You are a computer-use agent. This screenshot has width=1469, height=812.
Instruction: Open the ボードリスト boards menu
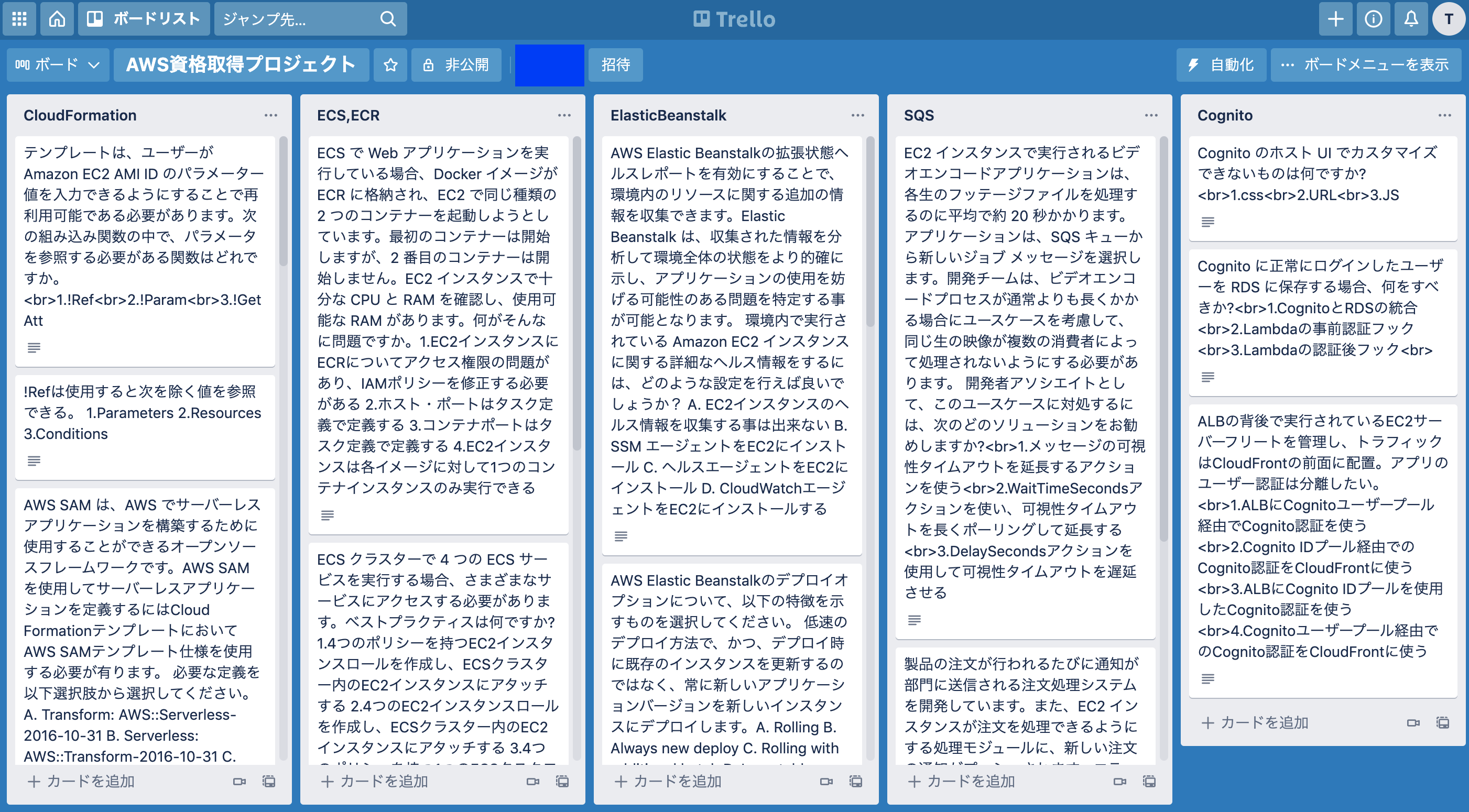click(x=144, y=19)
